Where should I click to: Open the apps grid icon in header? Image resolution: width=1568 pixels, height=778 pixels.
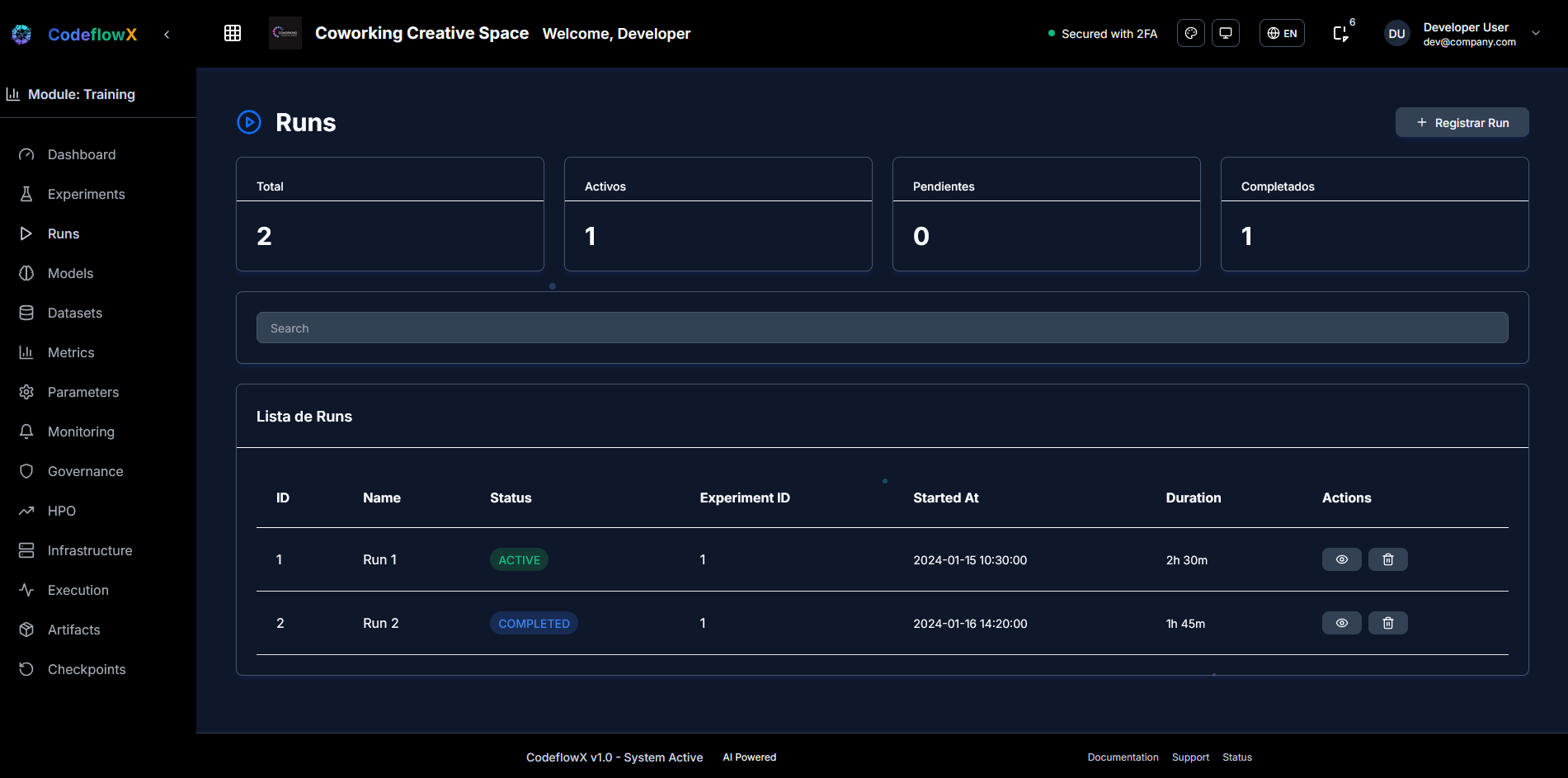233,33
